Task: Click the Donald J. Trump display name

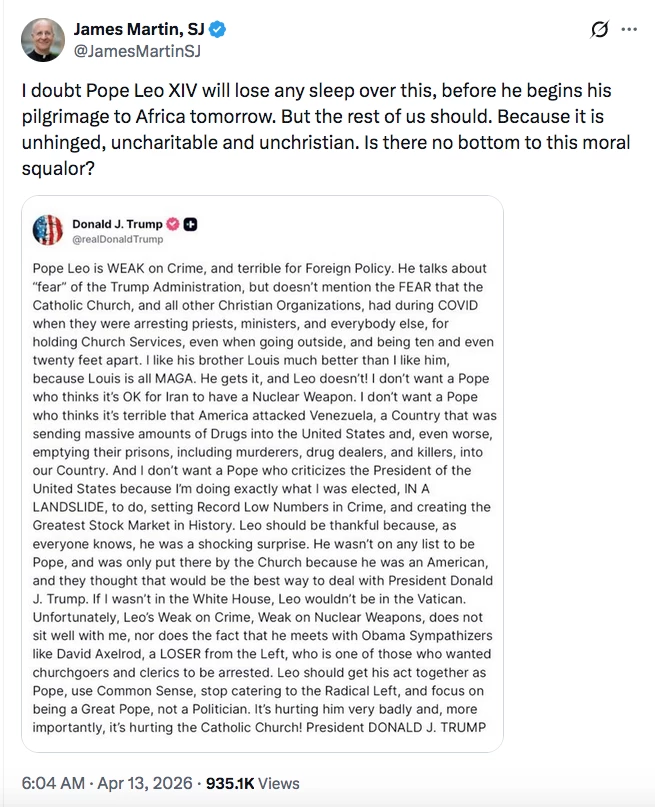Action: click(117, 224)
